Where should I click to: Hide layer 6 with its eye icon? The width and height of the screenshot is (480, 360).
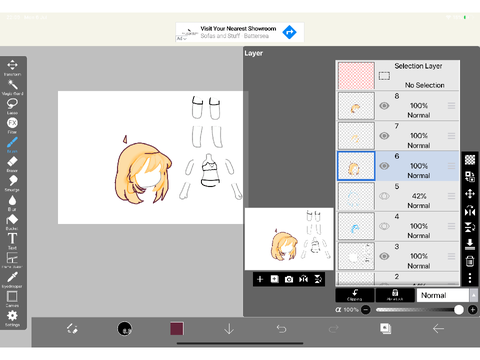(x=384, y=166)
